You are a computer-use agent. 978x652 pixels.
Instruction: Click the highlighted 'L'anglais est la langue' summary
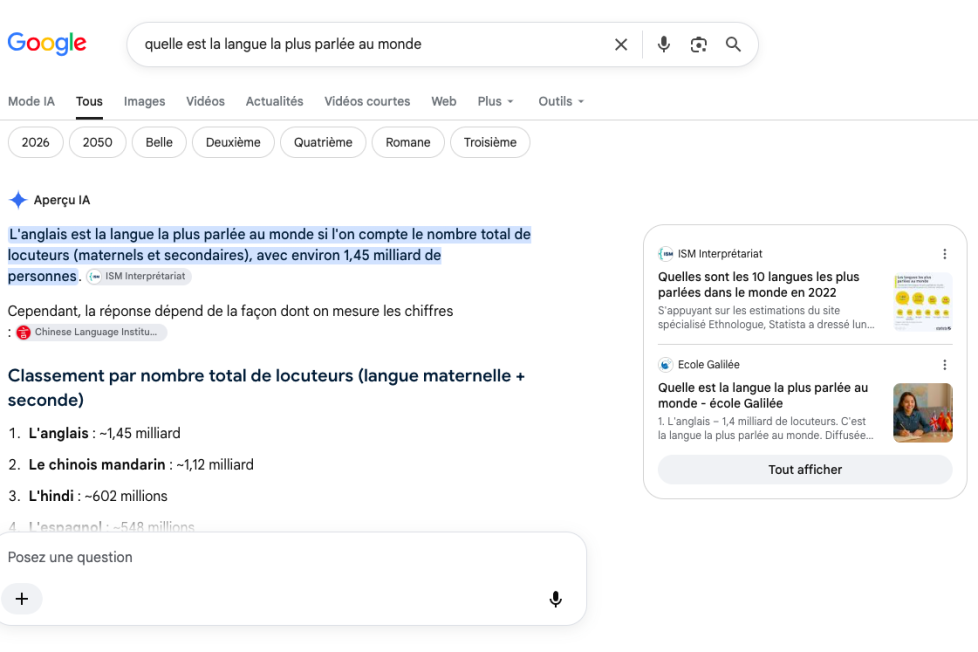[269, 255]
